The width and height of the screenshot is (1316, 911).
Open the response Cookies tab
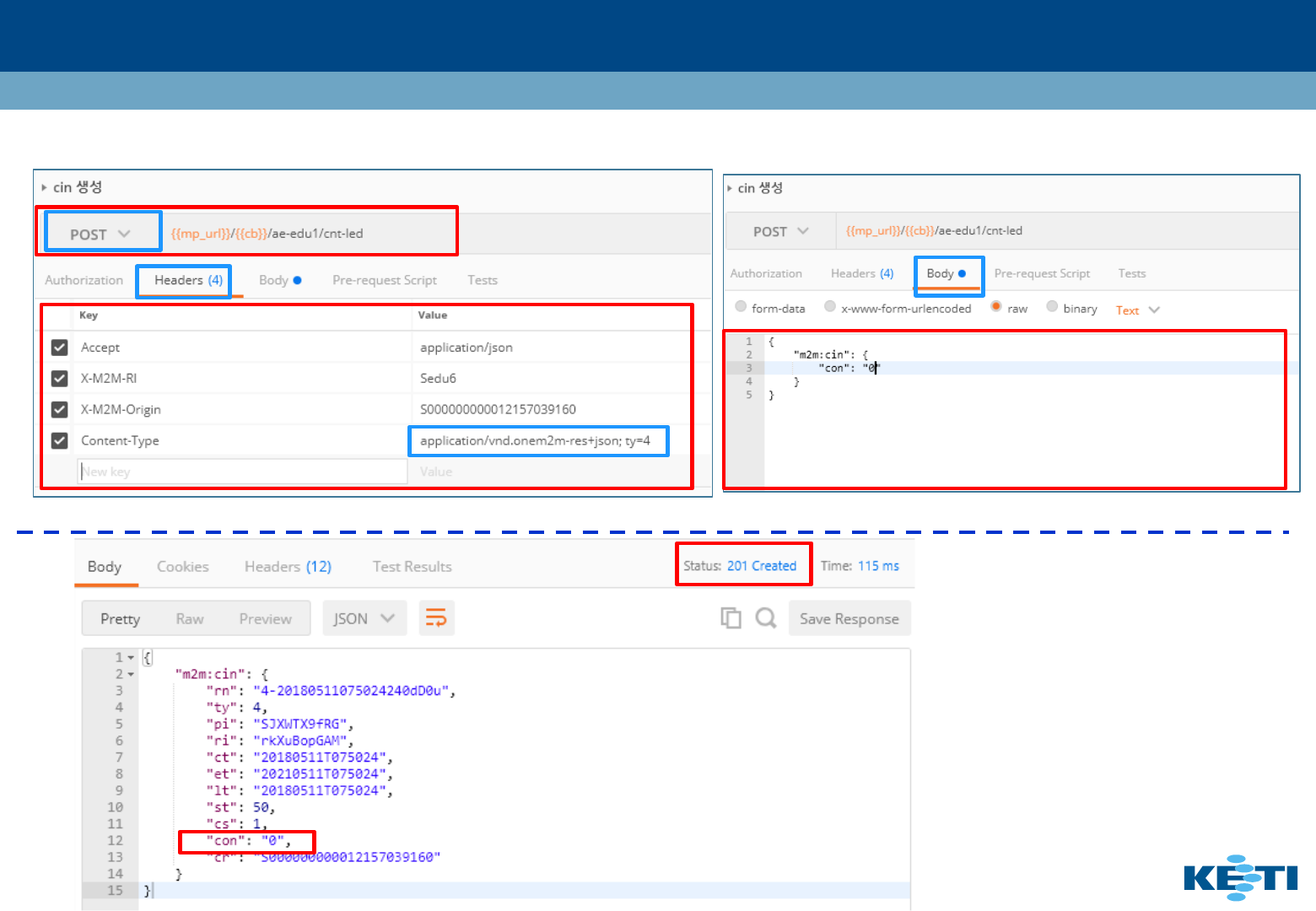182,567
